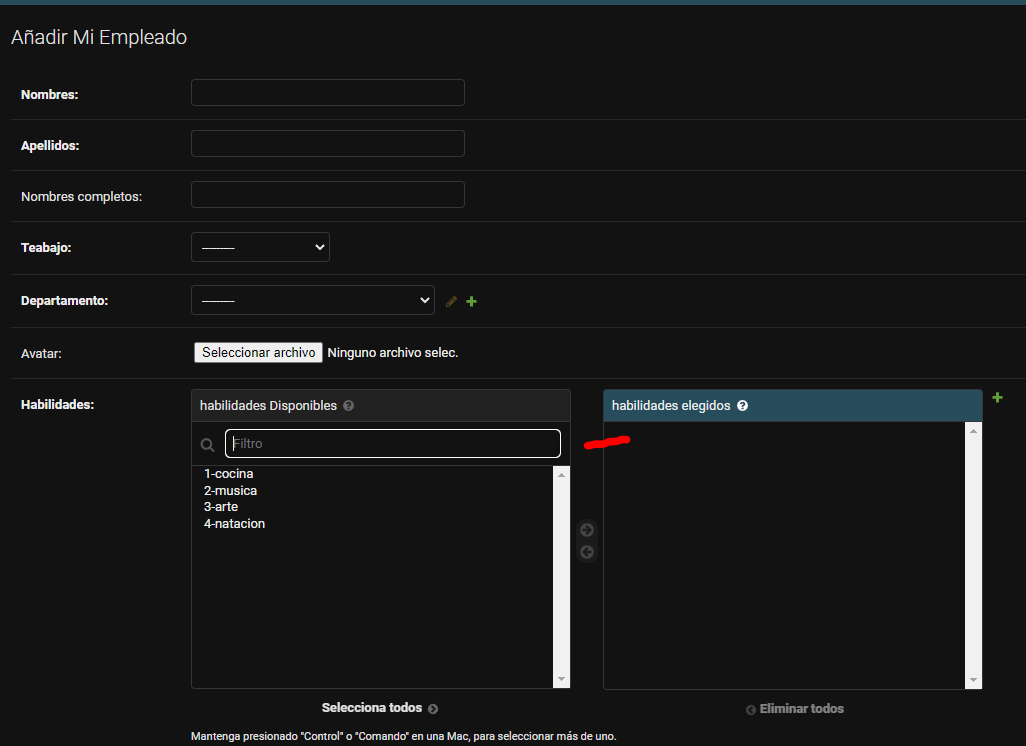1026x746 pixels.
Task: Click the left arrow to remove habilidad
Action: click(x=587, y=552)
